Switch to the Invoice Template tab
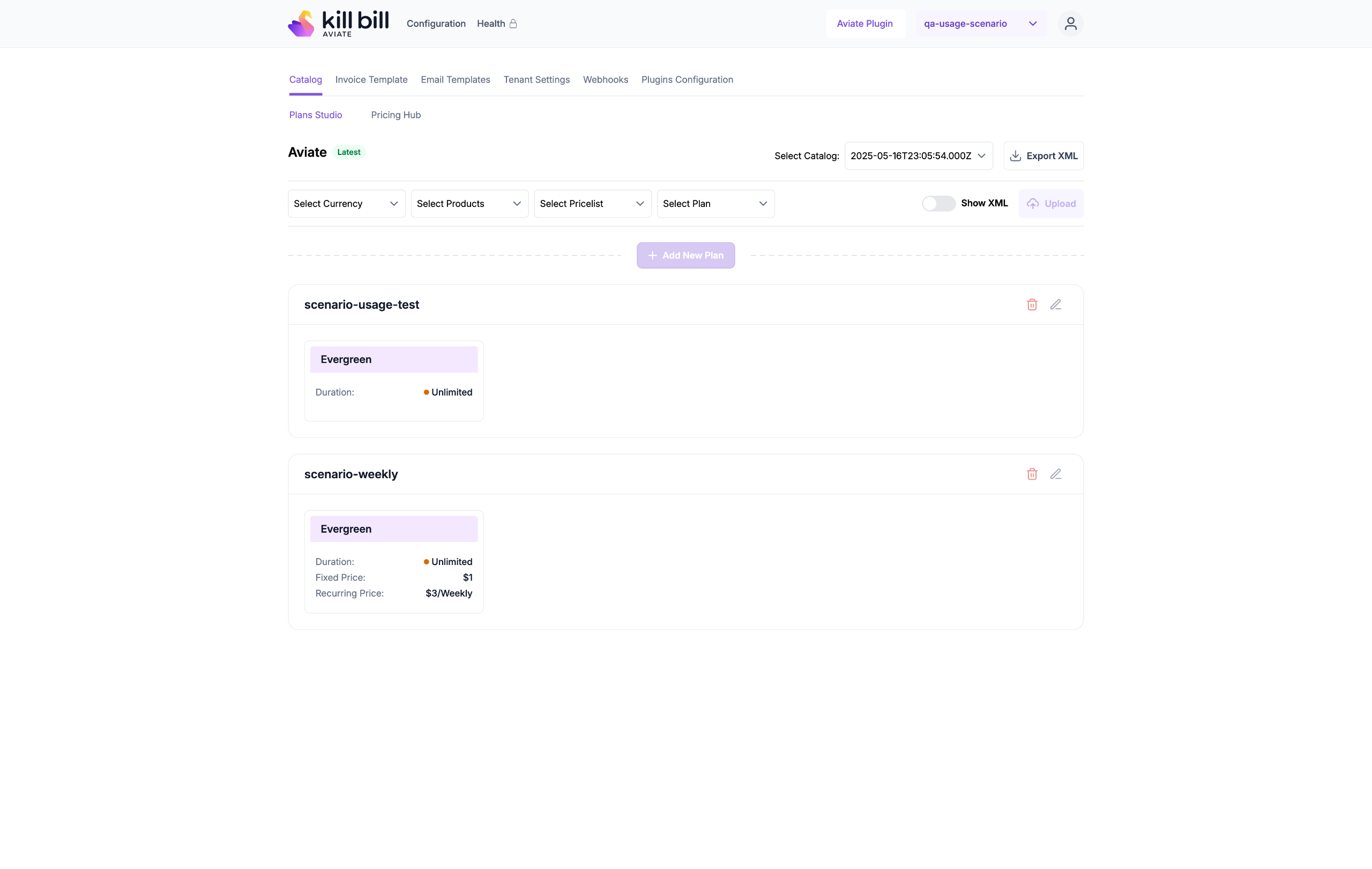This screenshot has height=869, width=1372. click(x=371, y=80)
